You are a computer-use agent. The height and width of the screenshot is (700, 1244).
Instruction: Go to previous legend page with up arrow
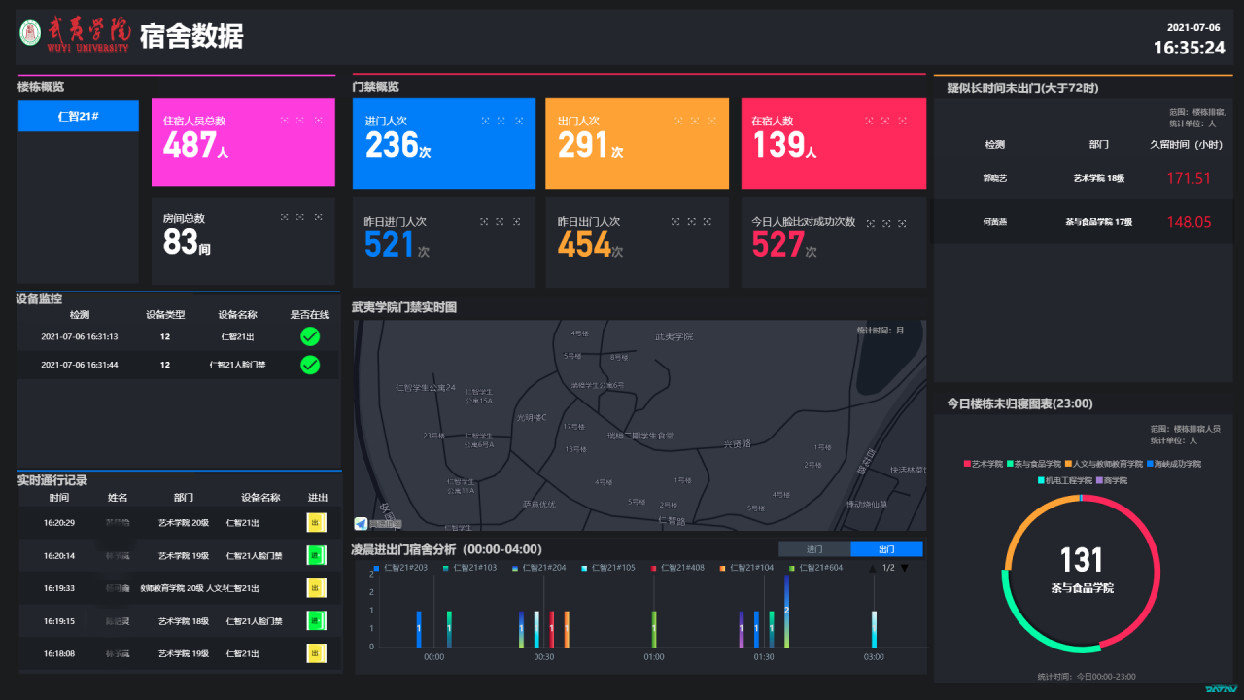pos(872,568)
